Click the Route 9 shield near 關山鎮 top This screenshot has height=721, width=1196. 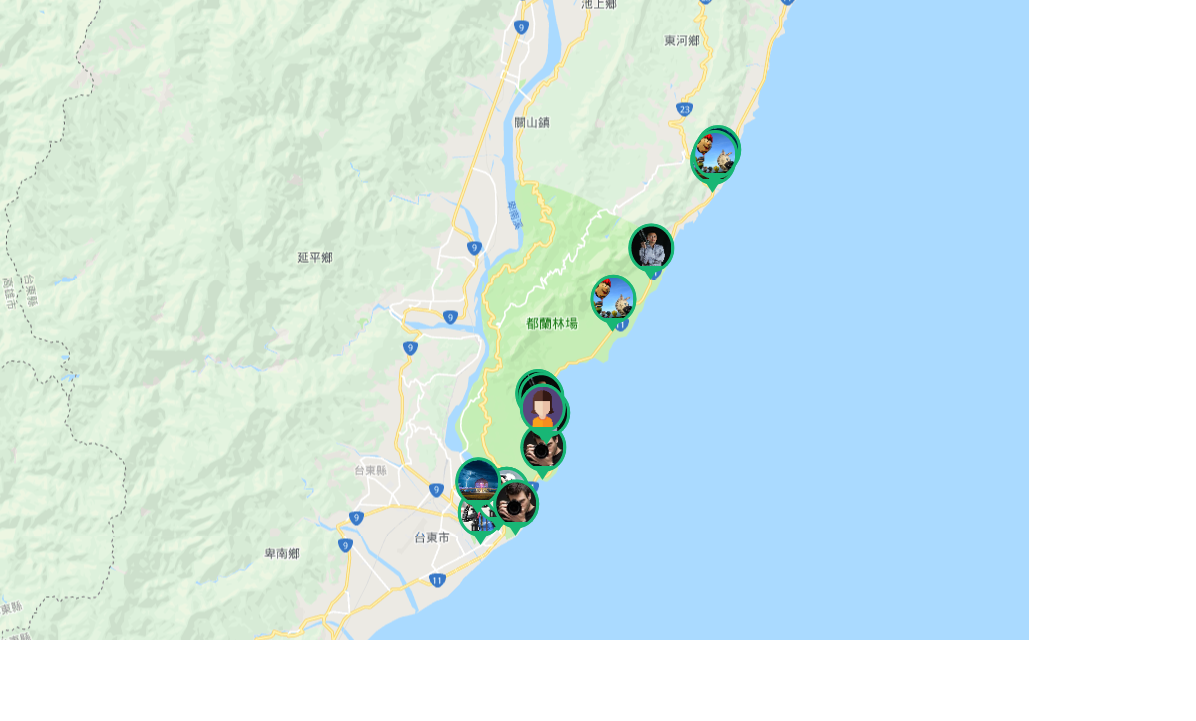click(x=521, y=27)
